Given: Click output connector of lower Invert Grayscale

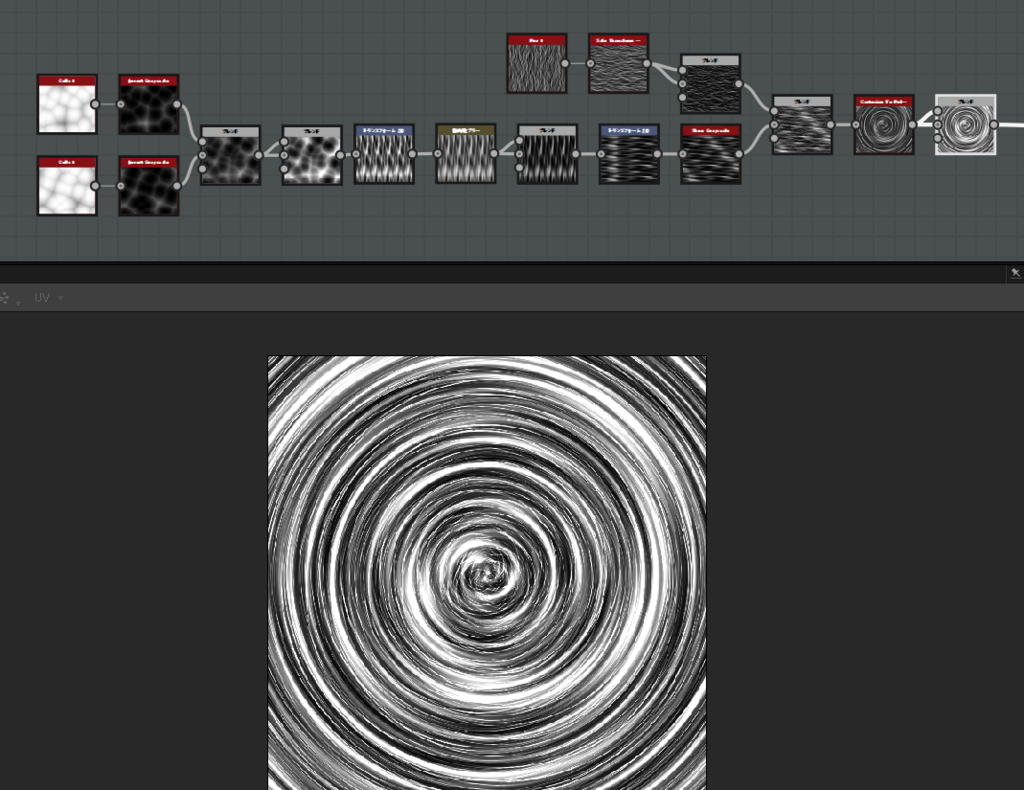Looking at the screenshot, I should (177, 186).
